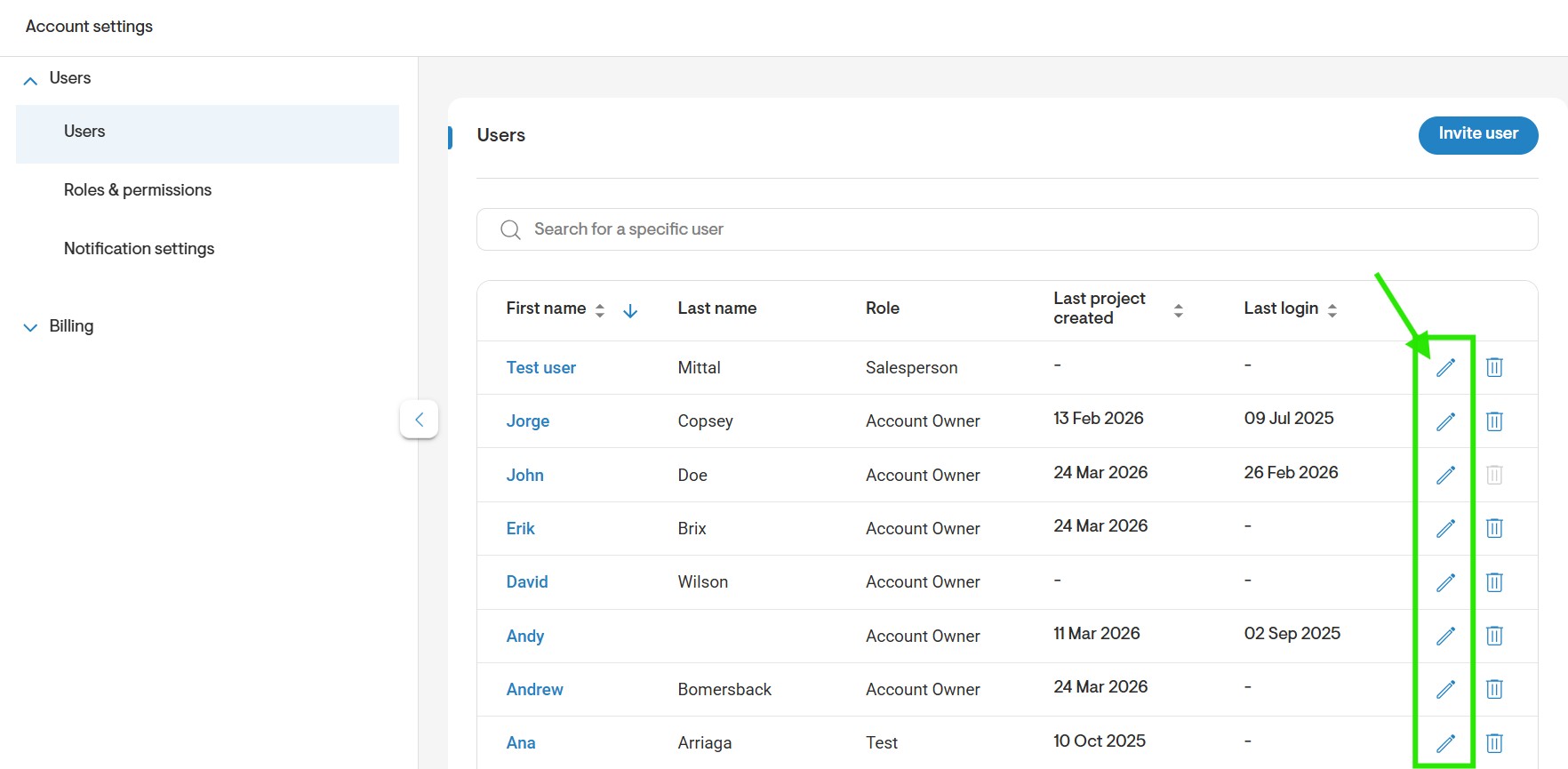Edit Andrew Bomersback's account
1568x769 pixels.
click(x=1446, y=689)
